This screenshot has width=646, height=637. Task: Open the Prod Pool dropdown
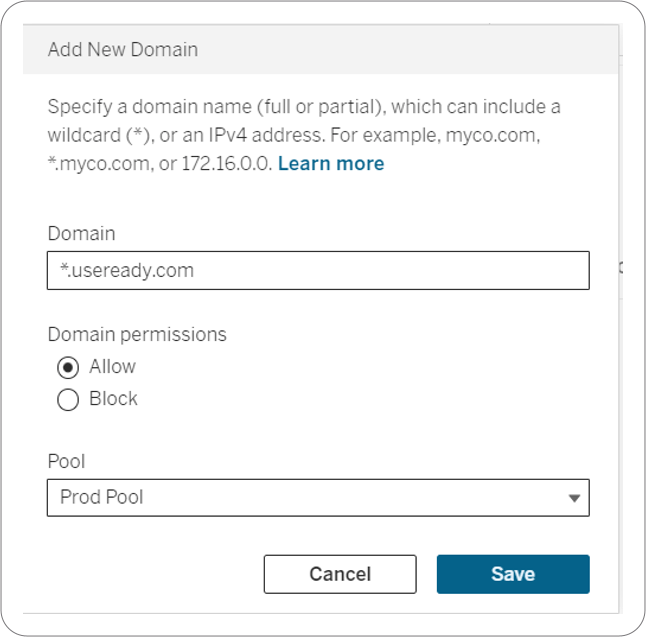pos(318,497)
